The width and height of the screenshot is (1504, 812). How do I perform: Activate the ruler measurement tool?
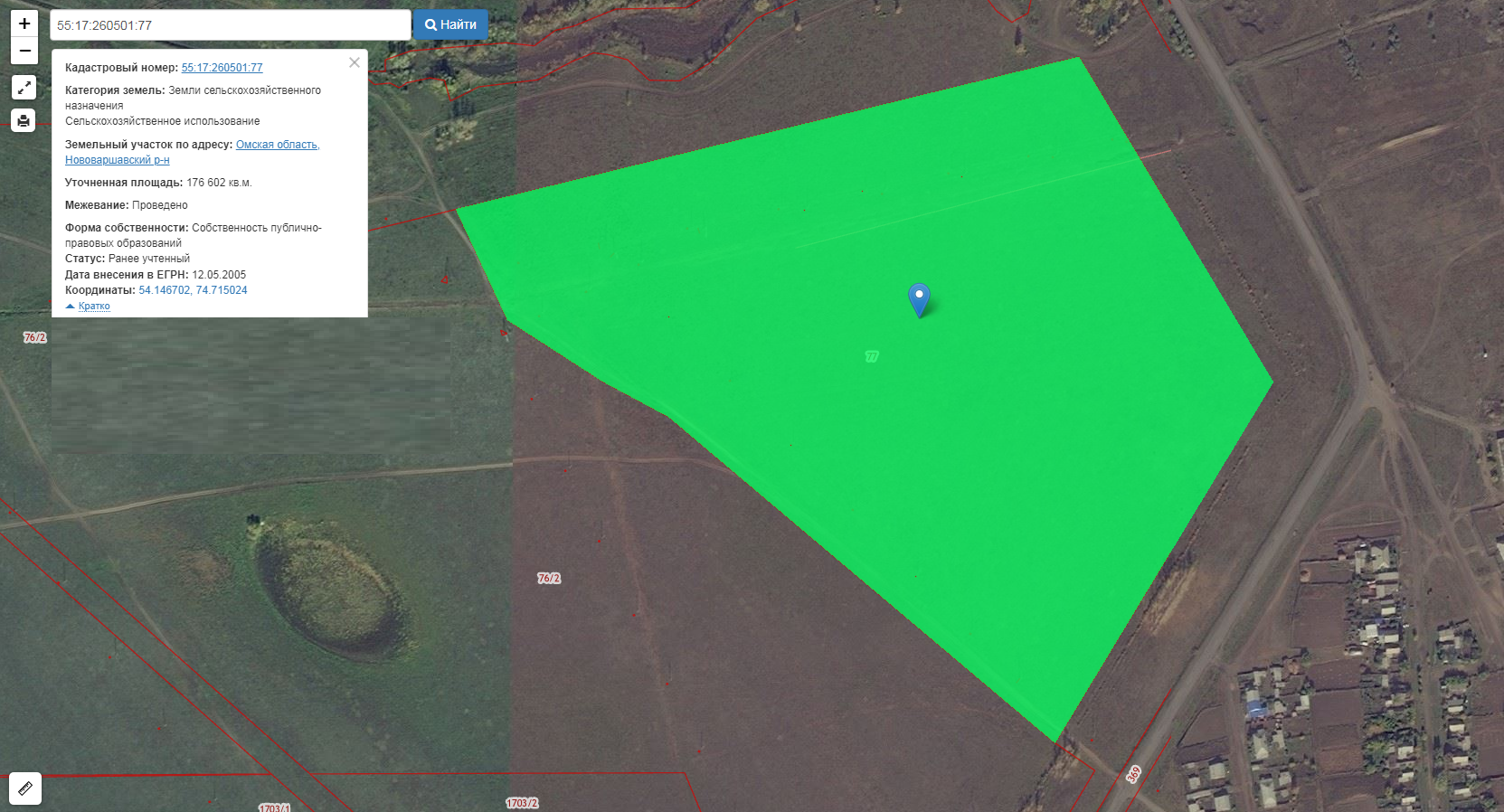click(25, 788)
